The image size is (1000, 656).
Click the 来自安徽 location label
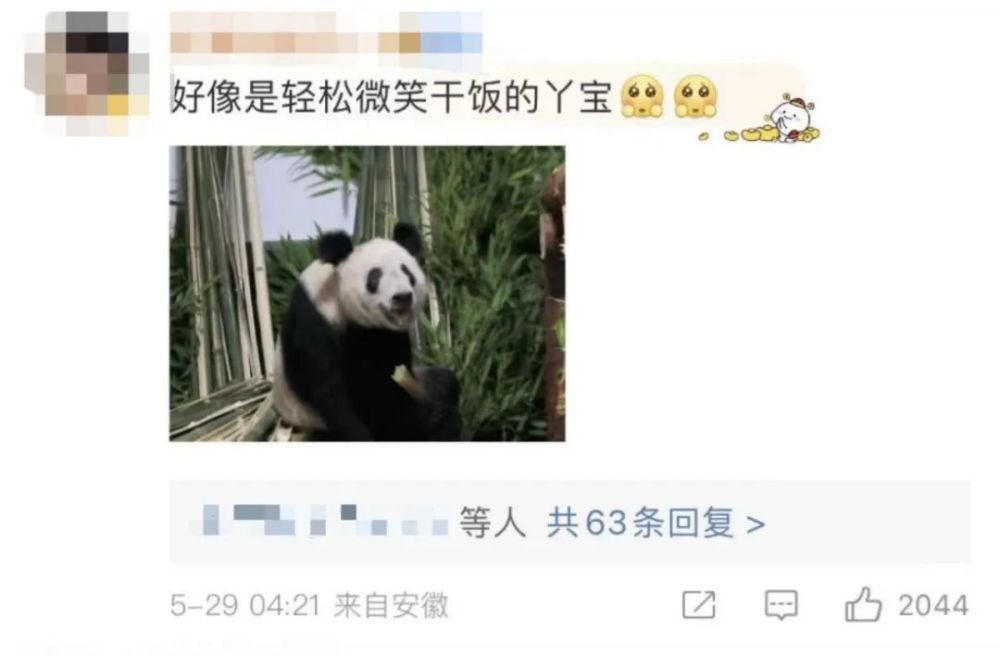pos(391,605)
